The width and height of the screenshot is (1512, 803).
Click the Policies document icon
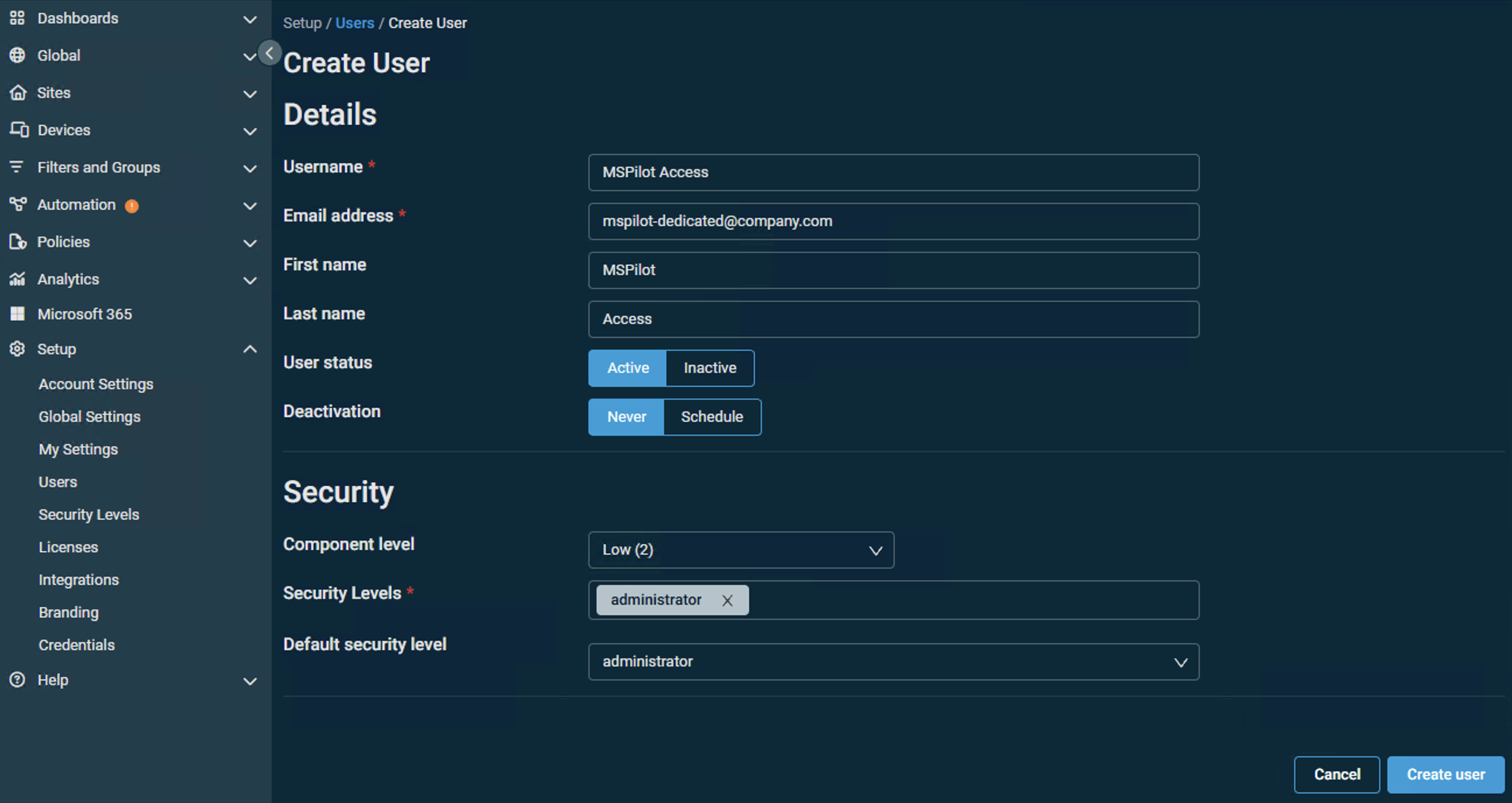18,242
